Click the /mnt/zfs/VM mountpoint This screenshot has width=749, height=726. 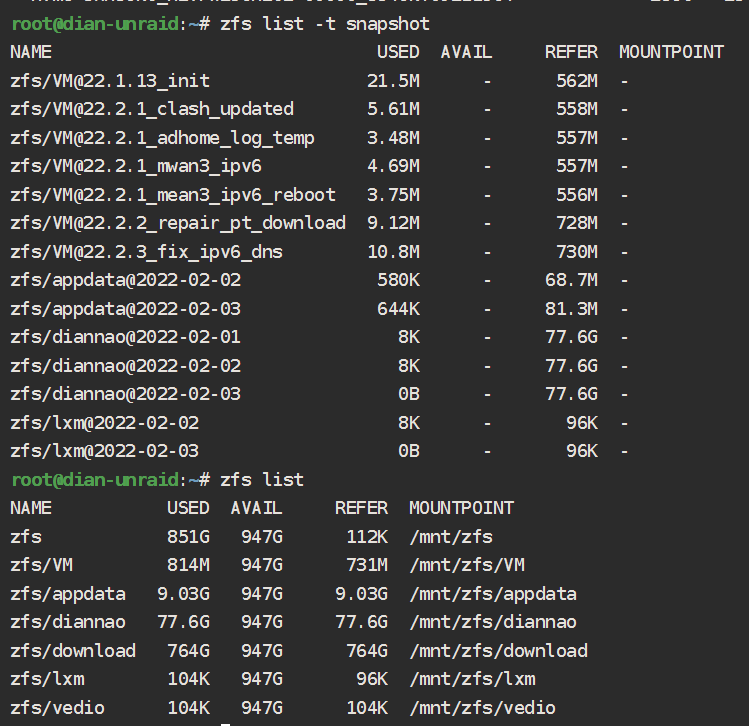click(x=467, y=565)
